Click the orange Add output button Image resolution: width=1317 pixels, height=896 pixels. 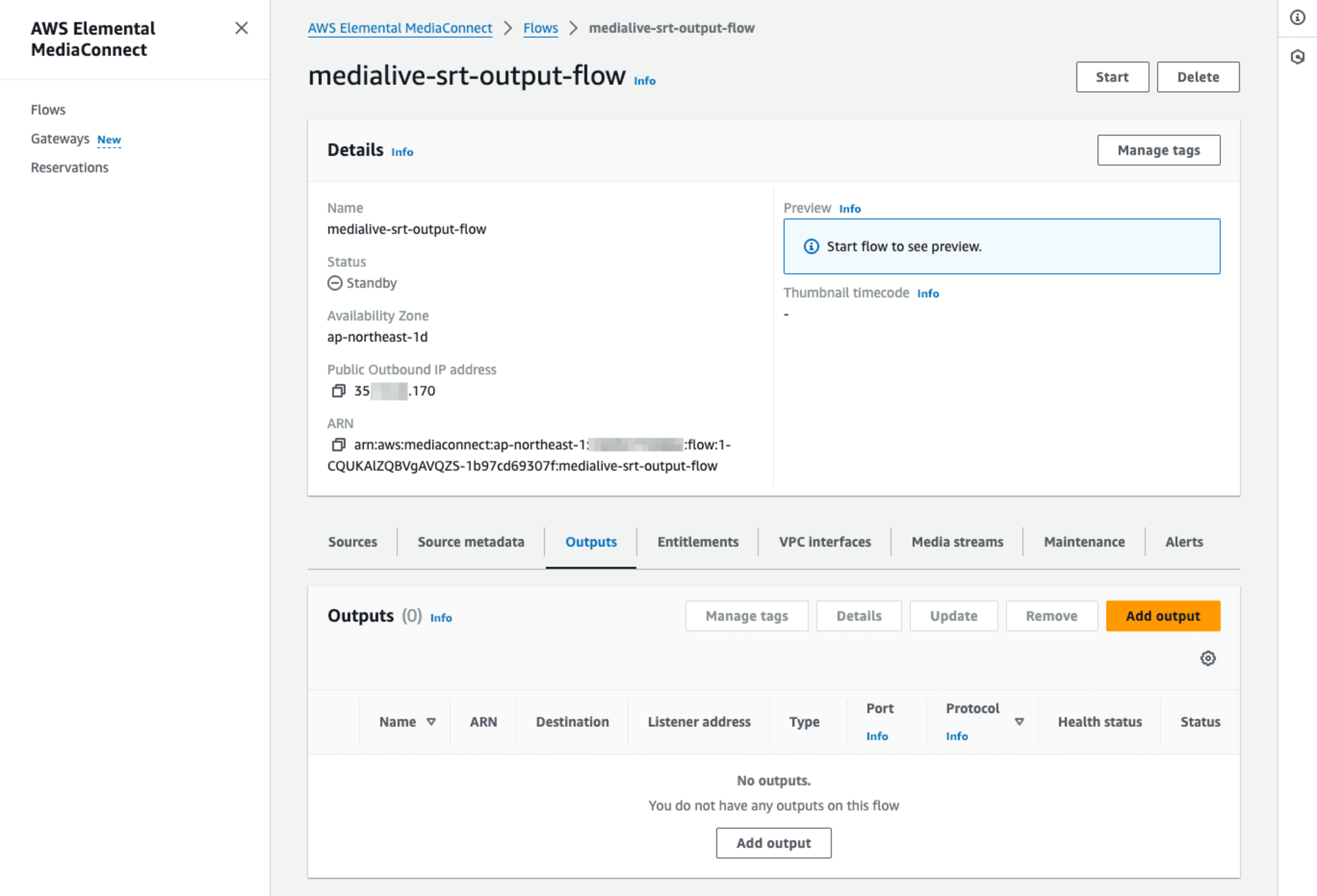1163,616
